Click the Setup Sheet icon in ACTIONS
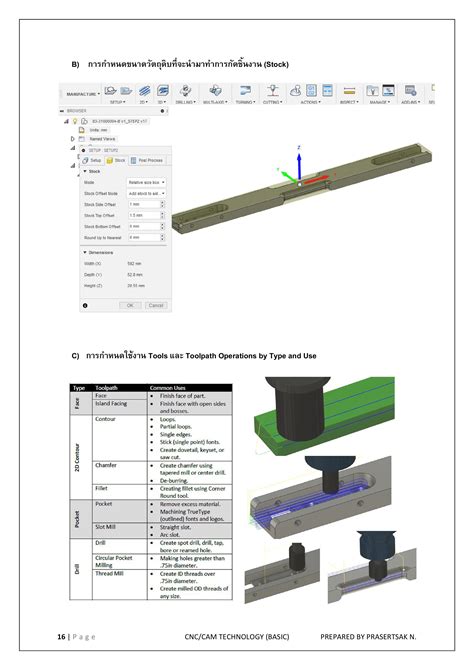Screen dimensions: 474x670 (x=327, y=91)
